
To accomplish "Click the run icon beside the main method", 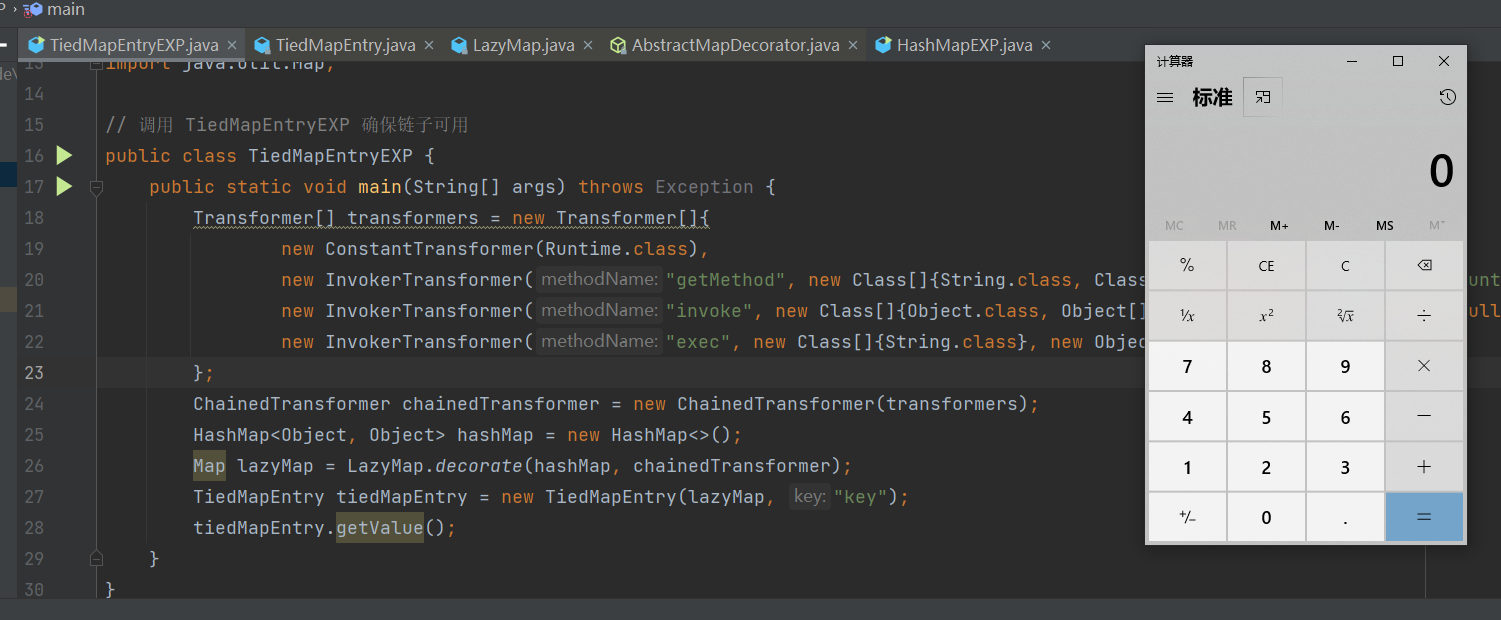I will (x=63, y=186).
